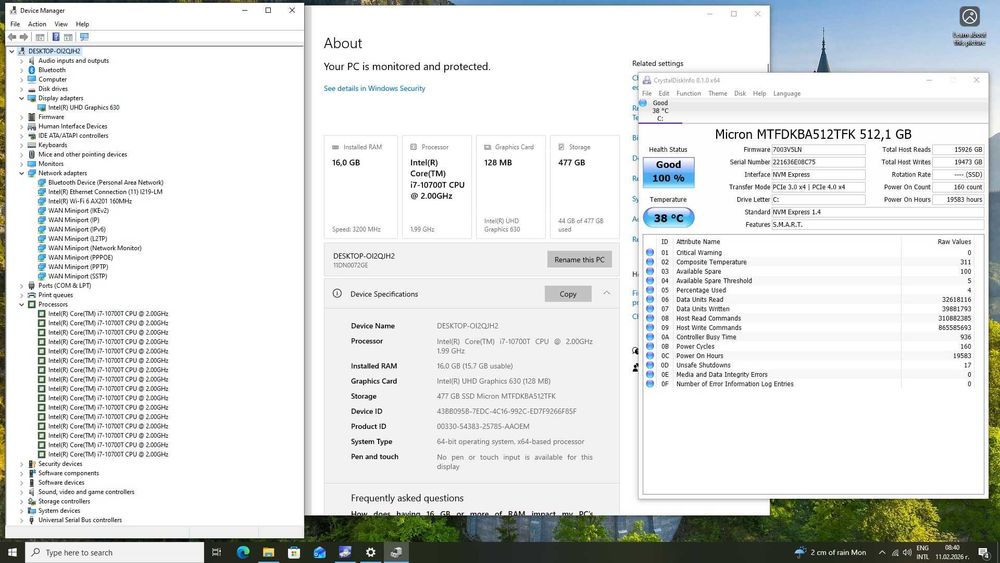The width and height of the screenshot is (1000, 563).
Task: Collapse the DESKTOP-OI2QJH2 root node
Action: tap(11, 51)
